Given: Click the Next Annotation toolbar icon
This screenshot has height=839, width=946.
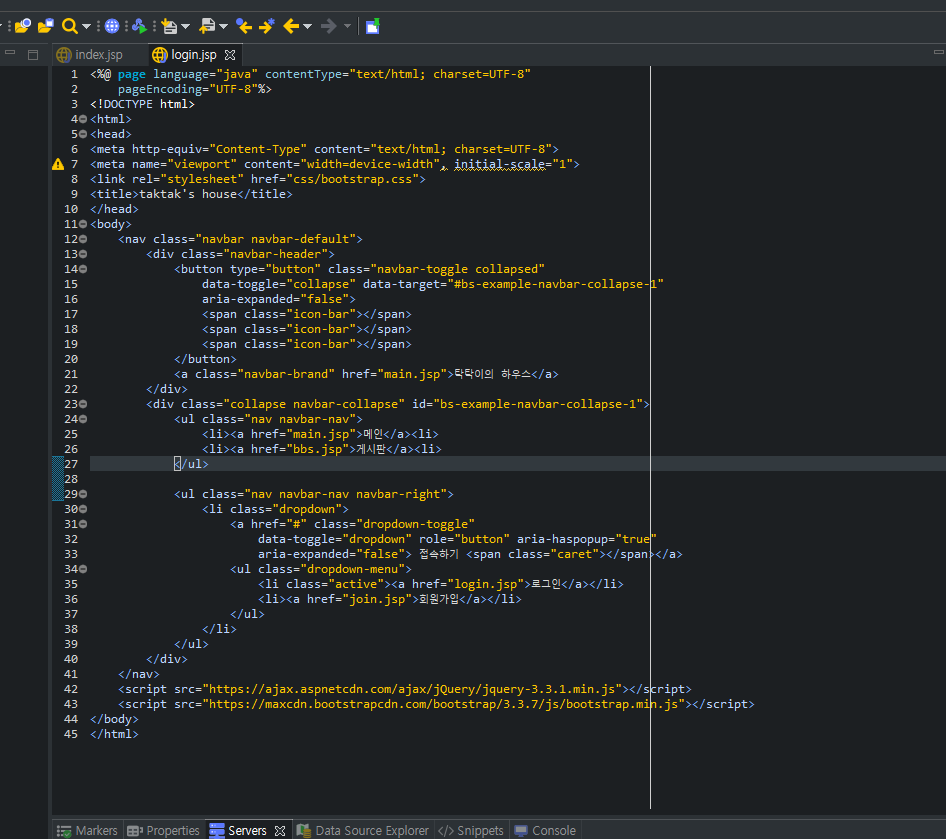Looking at the screenshot, I should coord(170,26).
